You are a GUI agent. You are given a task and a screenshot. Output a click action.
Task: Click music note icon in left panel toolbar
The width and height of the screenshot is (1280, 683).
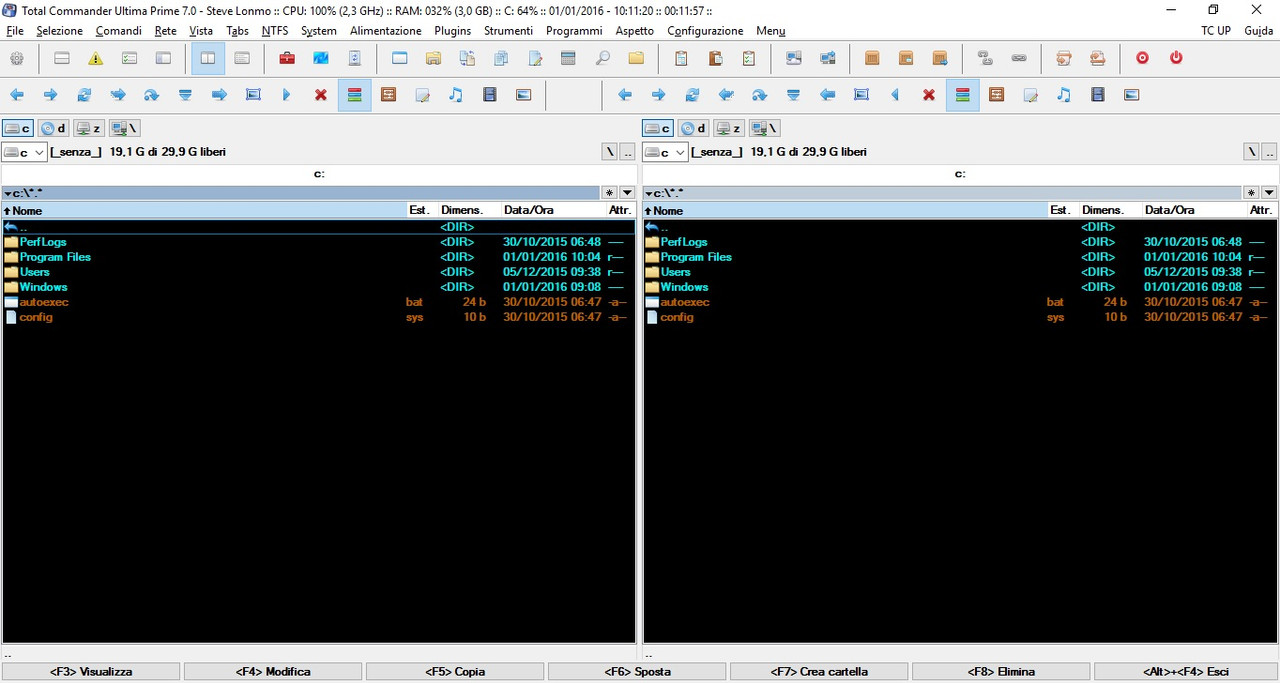click(456, 95)
